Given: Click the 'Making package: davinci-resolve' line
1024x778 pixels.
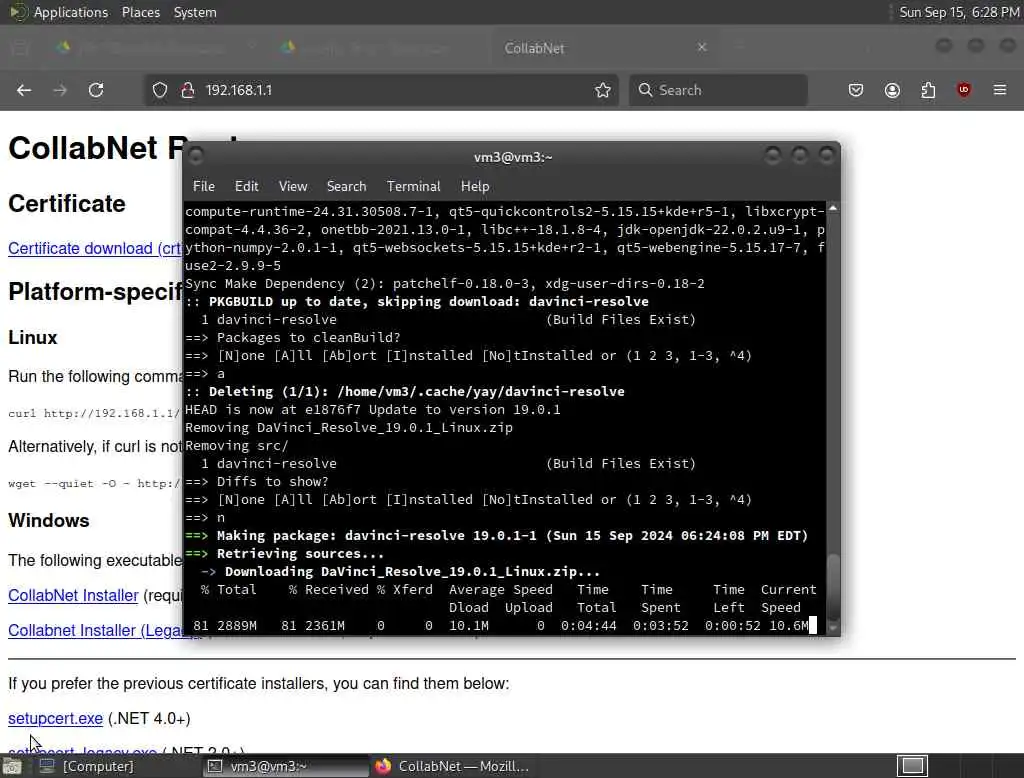Looking at the screenshot, I should [496, 536].
